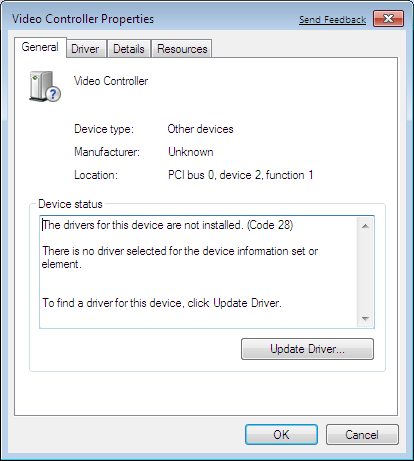Click the device status scrollbar track
The image size is (414, 461).
pyautogui.click(x=365, y=272)
